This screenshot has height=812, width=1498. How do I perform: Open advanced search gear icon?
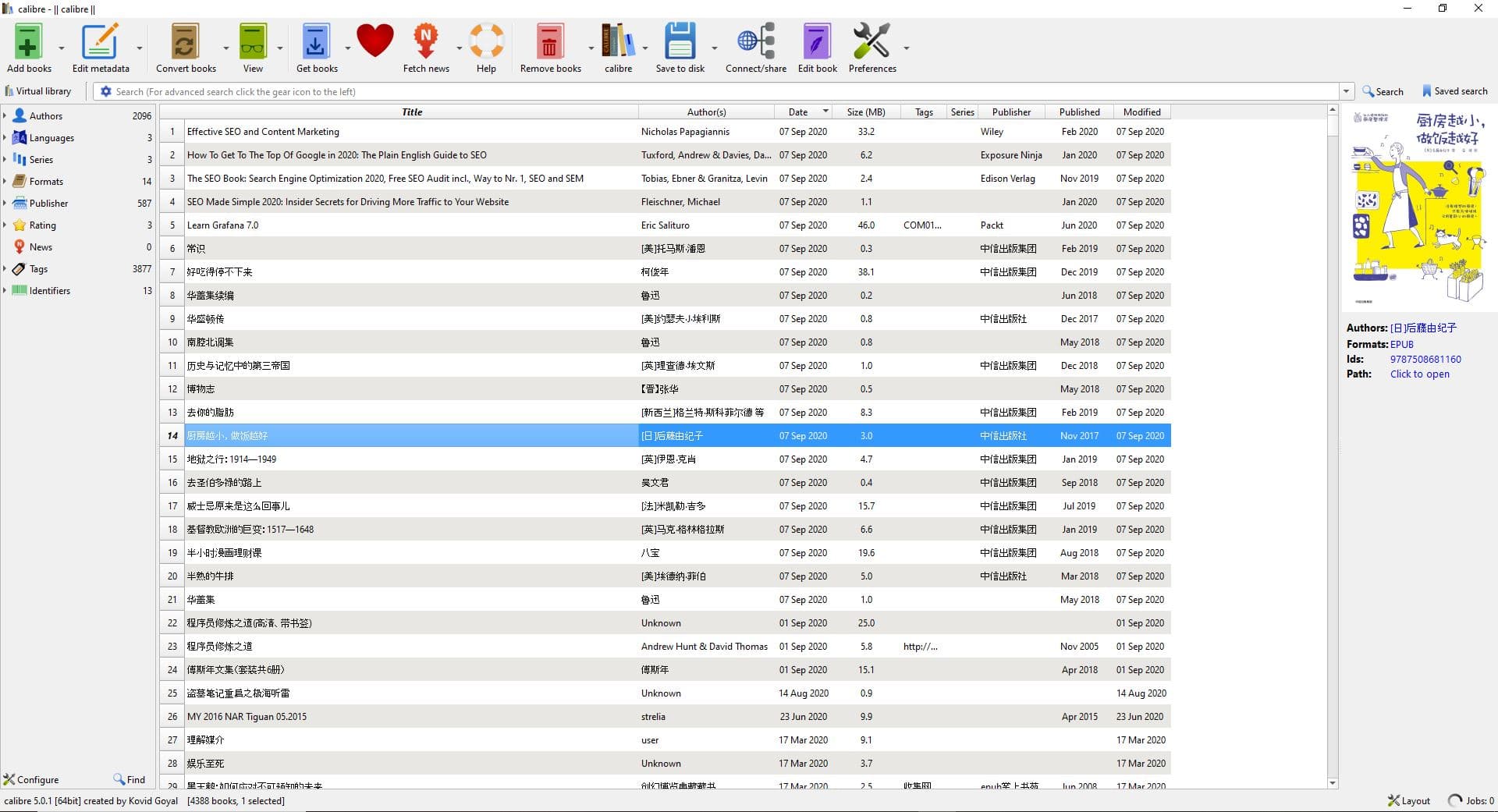coord(106,92)
